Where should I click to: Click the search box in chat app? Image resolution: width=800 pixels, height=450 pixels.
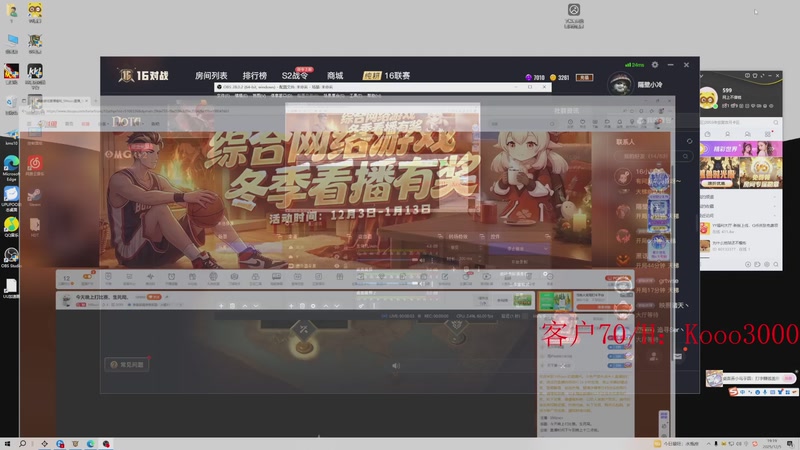click(740, 122)
